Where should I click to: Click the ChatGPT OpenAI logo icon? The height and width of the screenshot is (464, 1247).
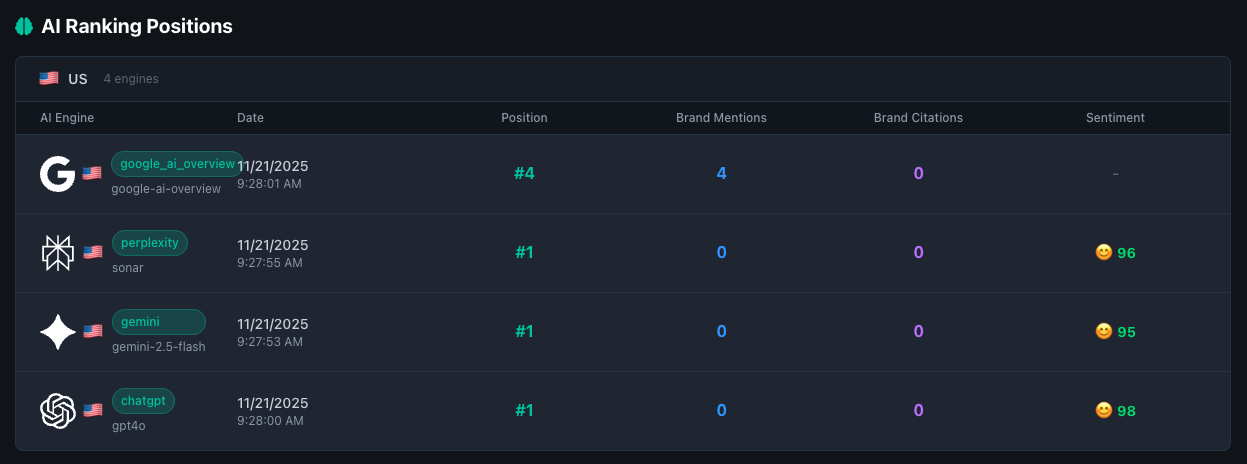(58, 411)
